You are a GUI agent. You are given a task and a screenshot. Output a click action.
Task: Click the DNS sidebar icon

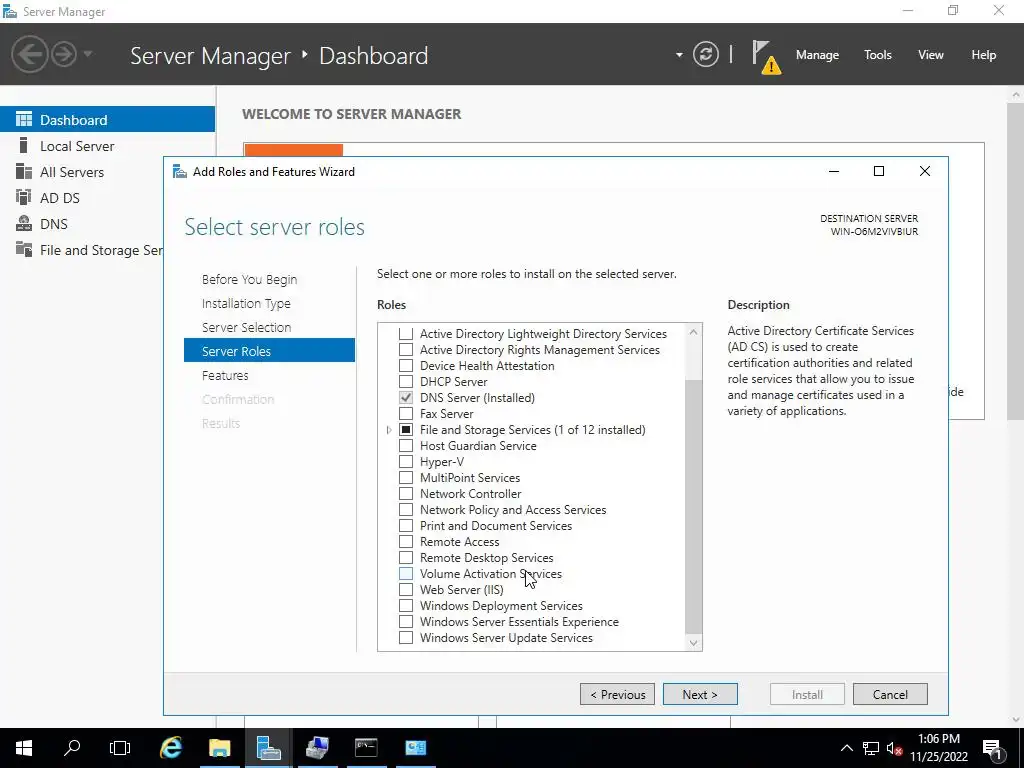coord(24,223)
